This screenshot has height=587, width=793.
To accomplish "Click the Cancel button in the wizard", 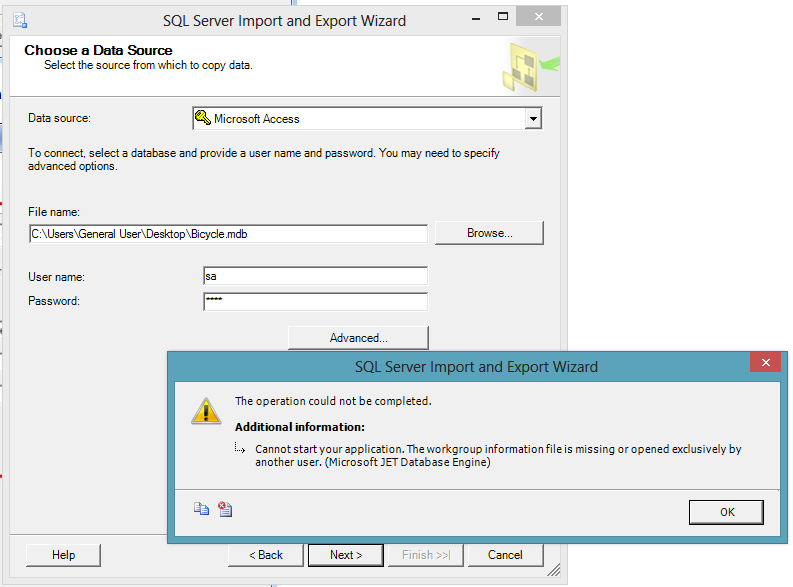I will [x=505, y=555].
